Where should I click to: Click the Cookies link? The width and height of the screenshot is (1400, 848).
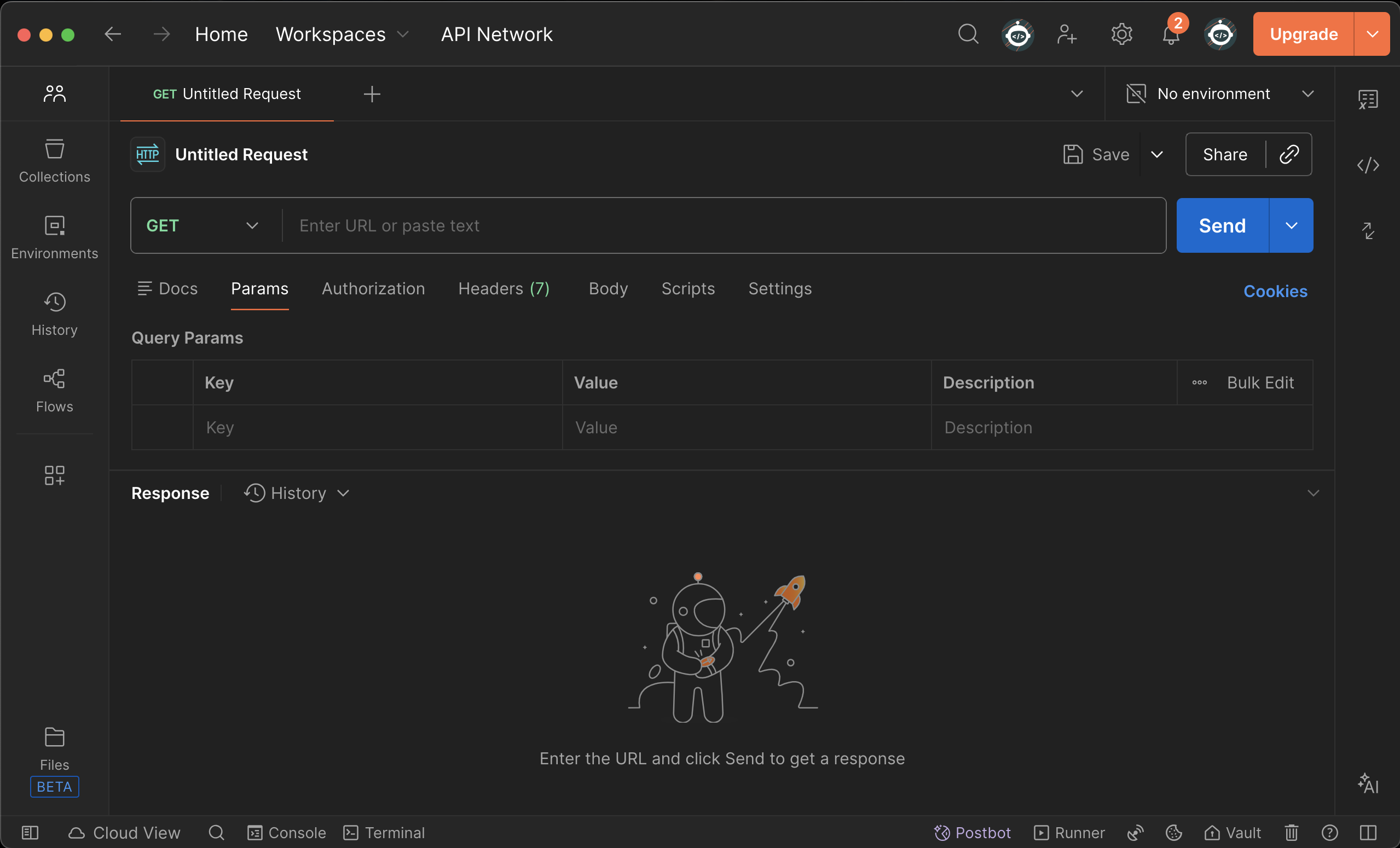pos(1275,291)
